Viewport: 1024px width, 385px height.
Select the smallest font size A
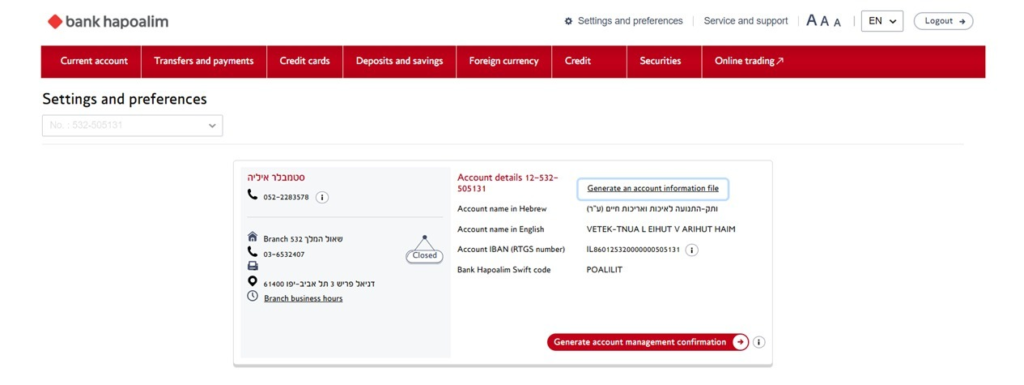click(837, 22)
